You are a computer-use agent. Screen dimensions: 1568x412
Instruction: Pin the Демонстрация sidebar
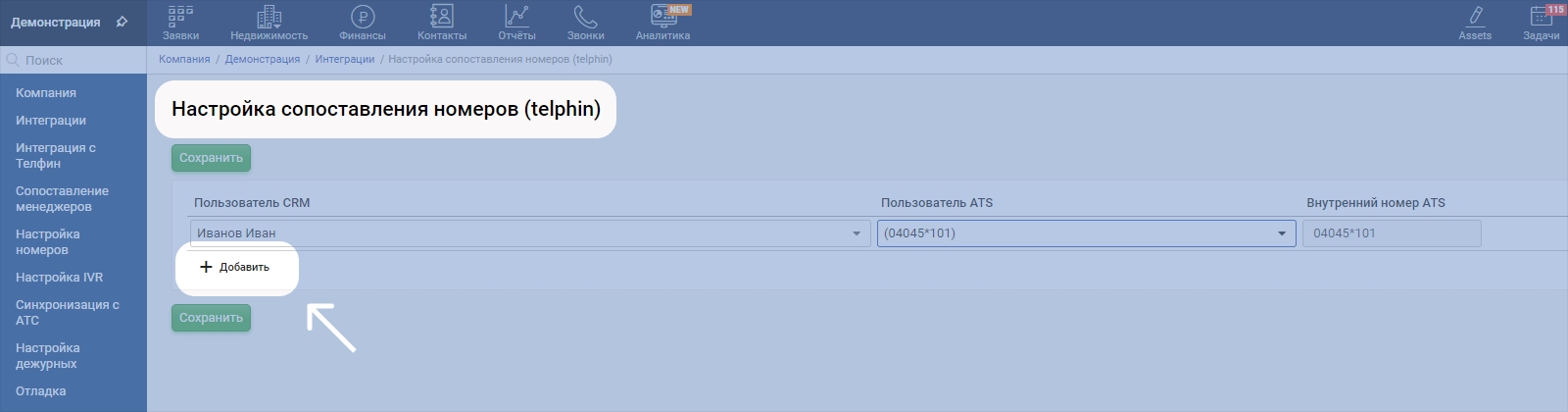[x=122, y=22]
